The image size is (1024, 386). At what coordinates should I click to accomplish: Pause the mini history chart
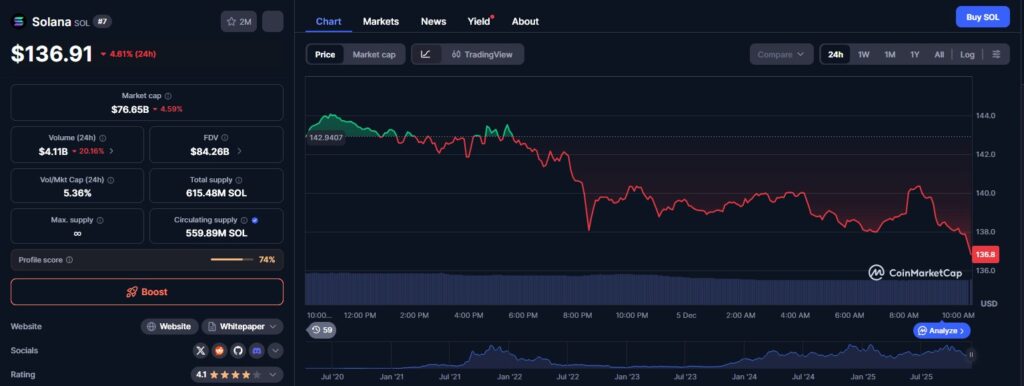[971, 355]
